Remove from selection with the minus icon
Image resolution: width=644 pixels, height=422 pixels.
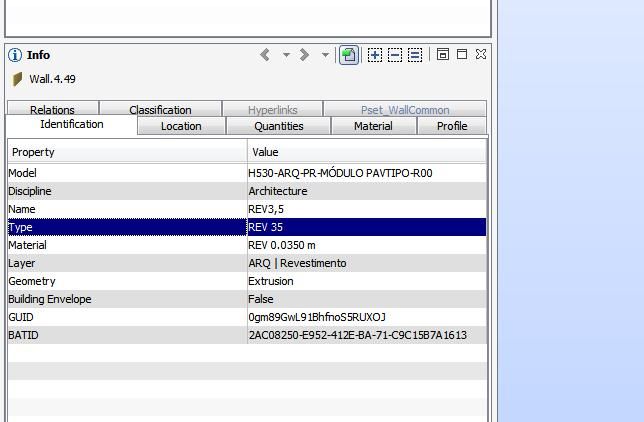point(395,55)
